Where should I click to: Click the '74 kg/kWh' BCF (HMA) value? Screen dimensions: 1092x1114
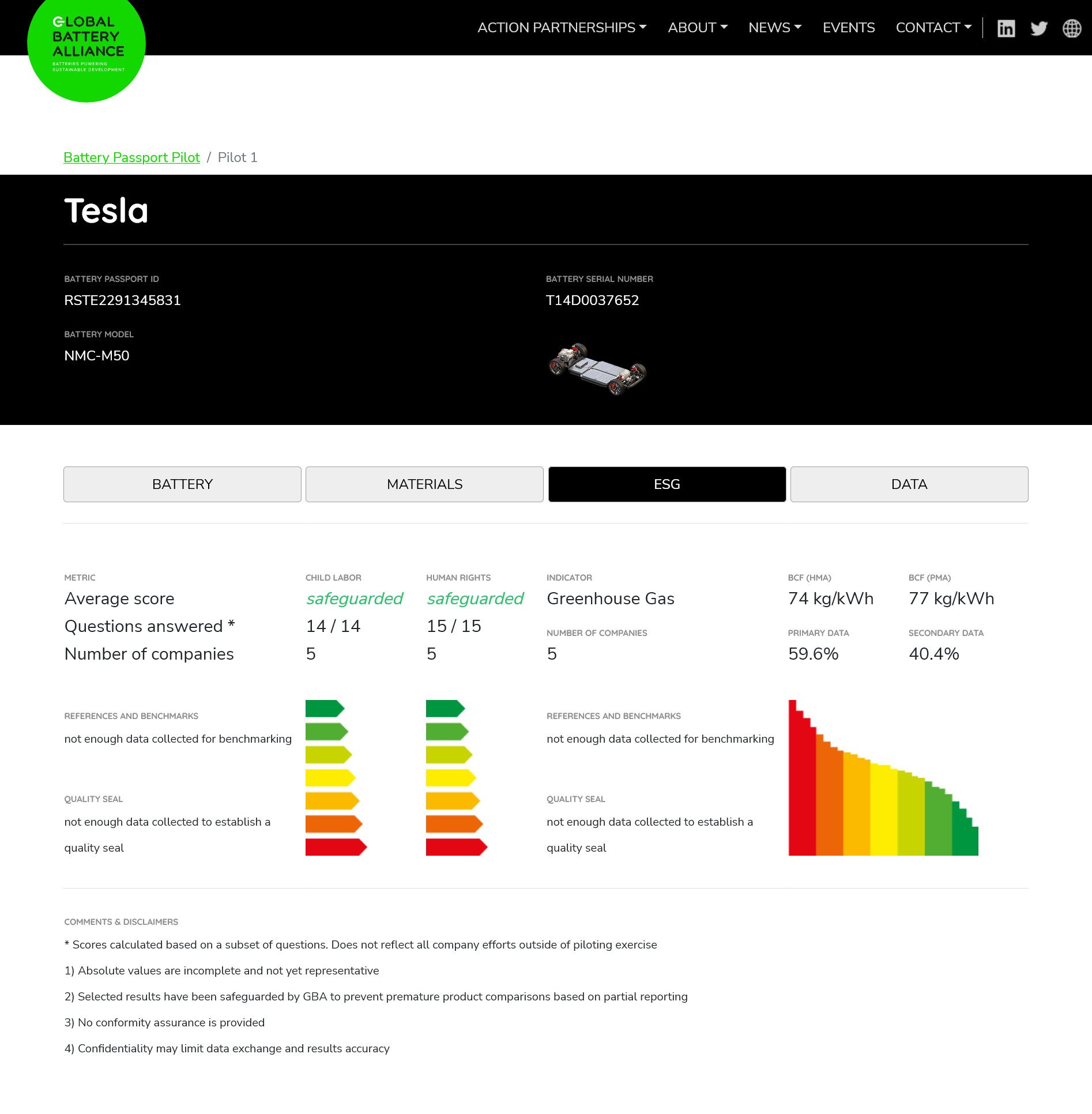831,599
